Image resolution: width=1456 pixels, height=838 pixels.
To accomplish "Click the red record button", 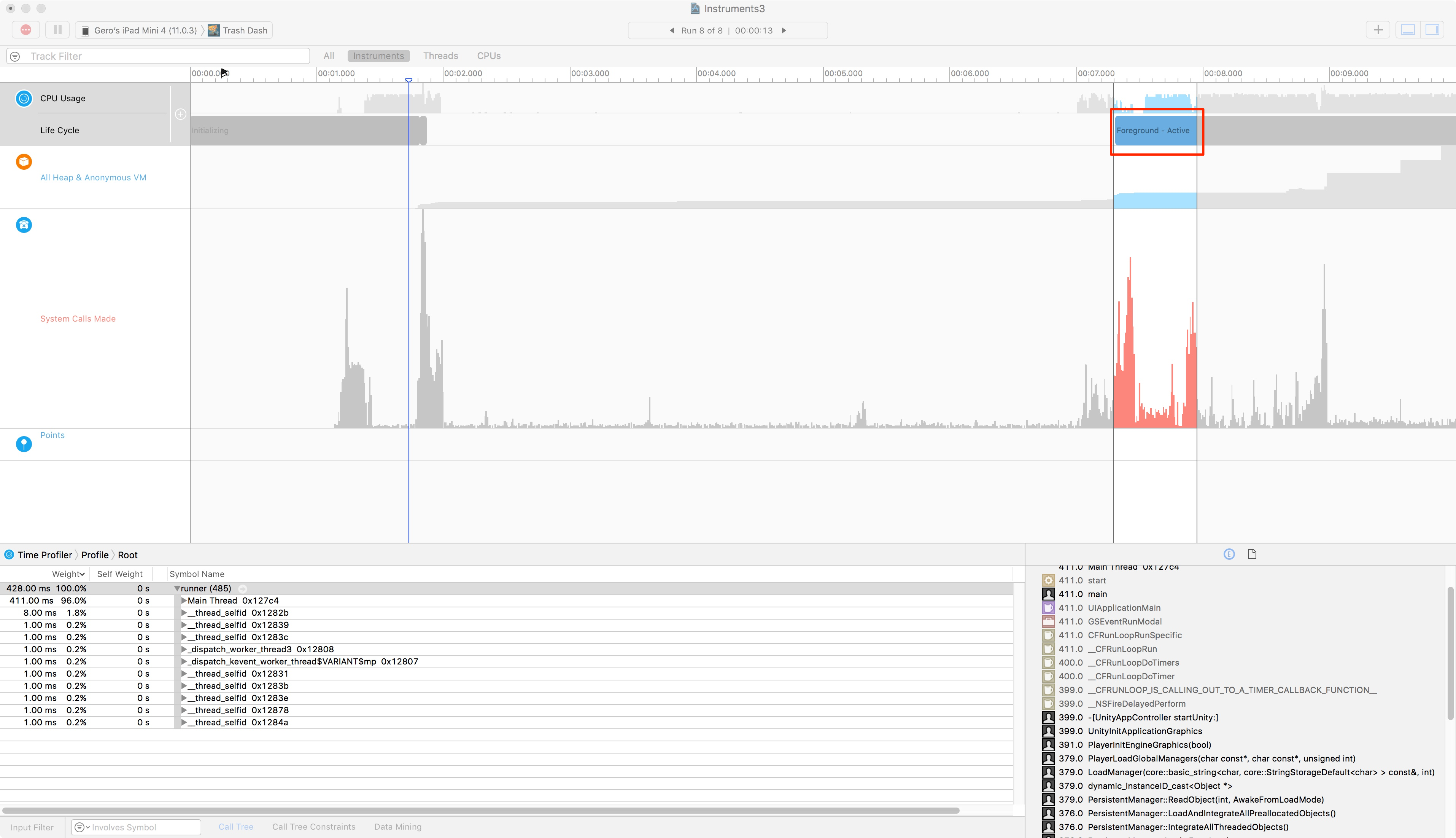I will click(x=25, y=29).
